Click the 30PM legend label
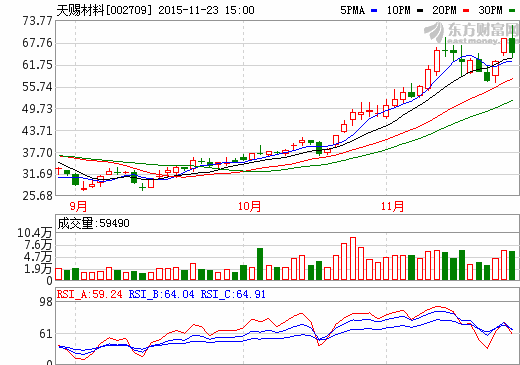This screenshot has height=365, width=520. click(490, 10)
